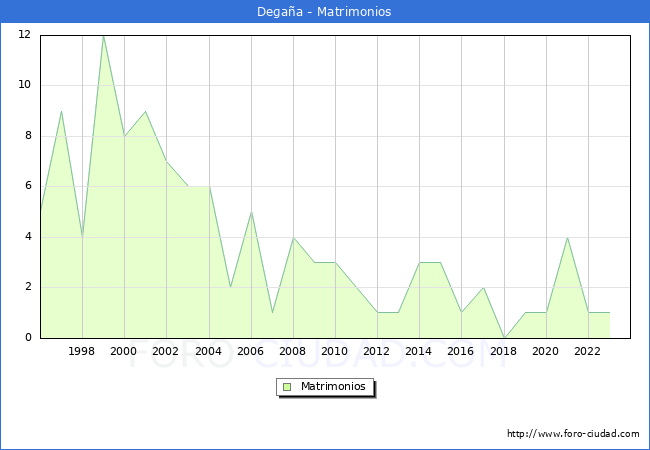650x450 pixels.
Task: Select the 2021 peak data point at 4
Action: pos(567,237)
